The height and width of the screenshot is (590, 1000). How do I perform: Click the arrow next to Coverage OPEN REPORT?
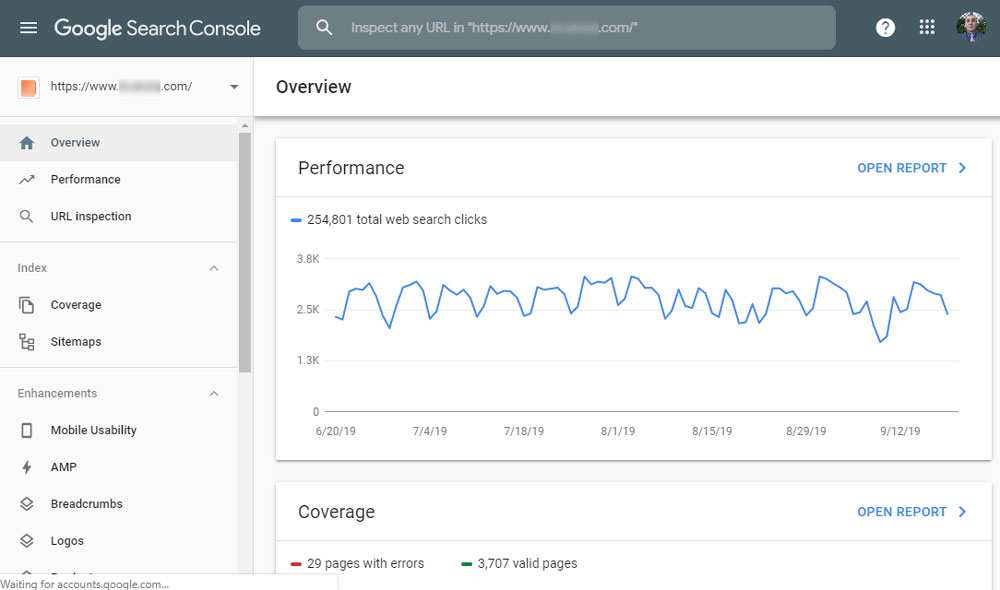pos(962,512)
